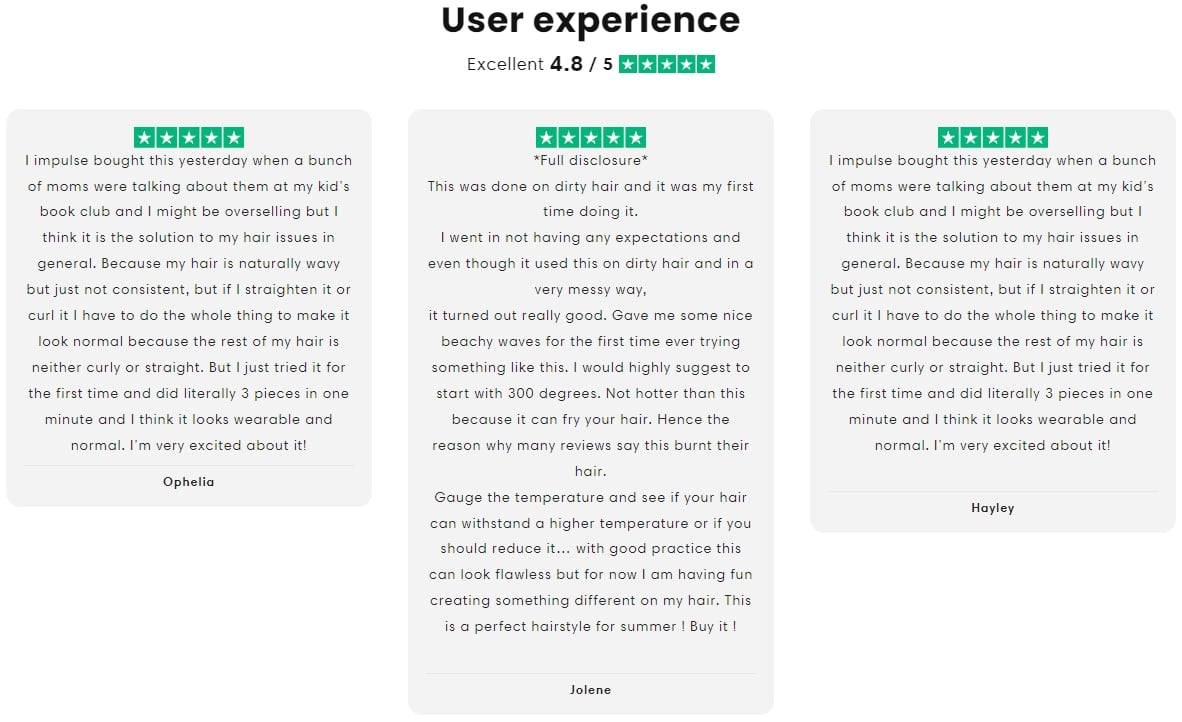Click the reviewer name Ophelia
The height and width of the screenshot is (722, 1182).
[x=188, y=482]
